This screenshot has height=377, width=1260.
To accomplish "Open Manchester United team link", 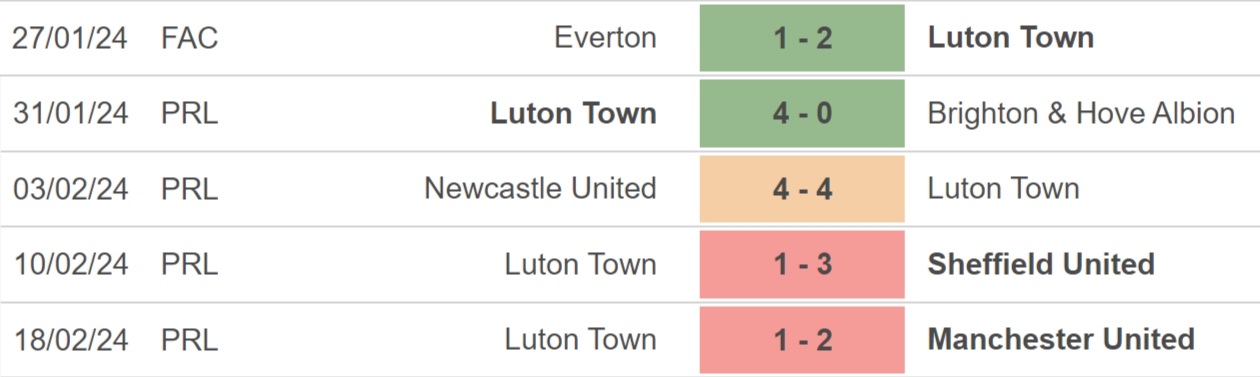I will click(1061, 339).
